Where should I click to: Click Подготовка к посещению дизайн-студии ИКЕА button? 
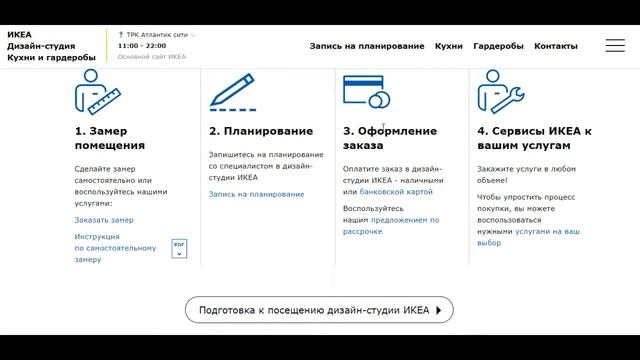tap(319, 310)
